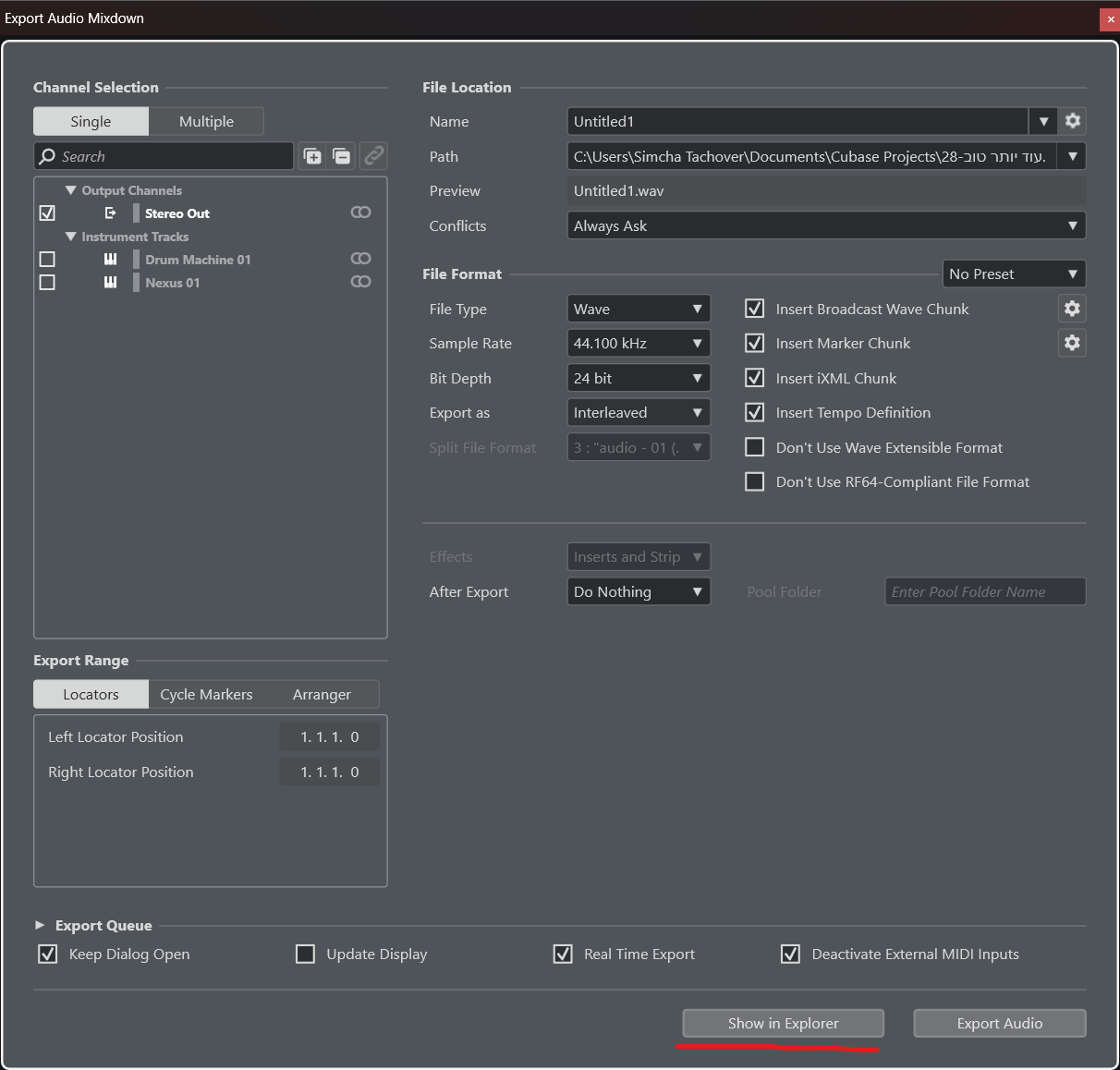This screenshot has height=1070, width=1120.
Task: Open the Export as Interleaved dropdown
Action: coord(639,412)
